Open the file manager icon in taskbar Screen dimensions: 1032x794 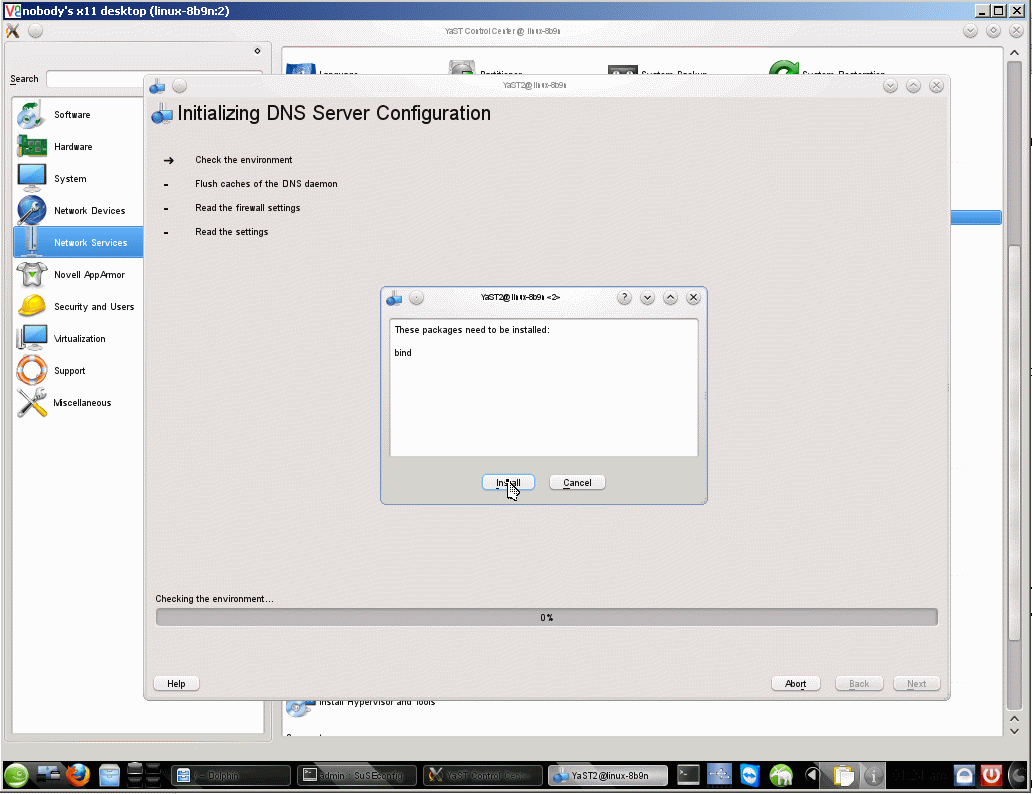[109, 775]
